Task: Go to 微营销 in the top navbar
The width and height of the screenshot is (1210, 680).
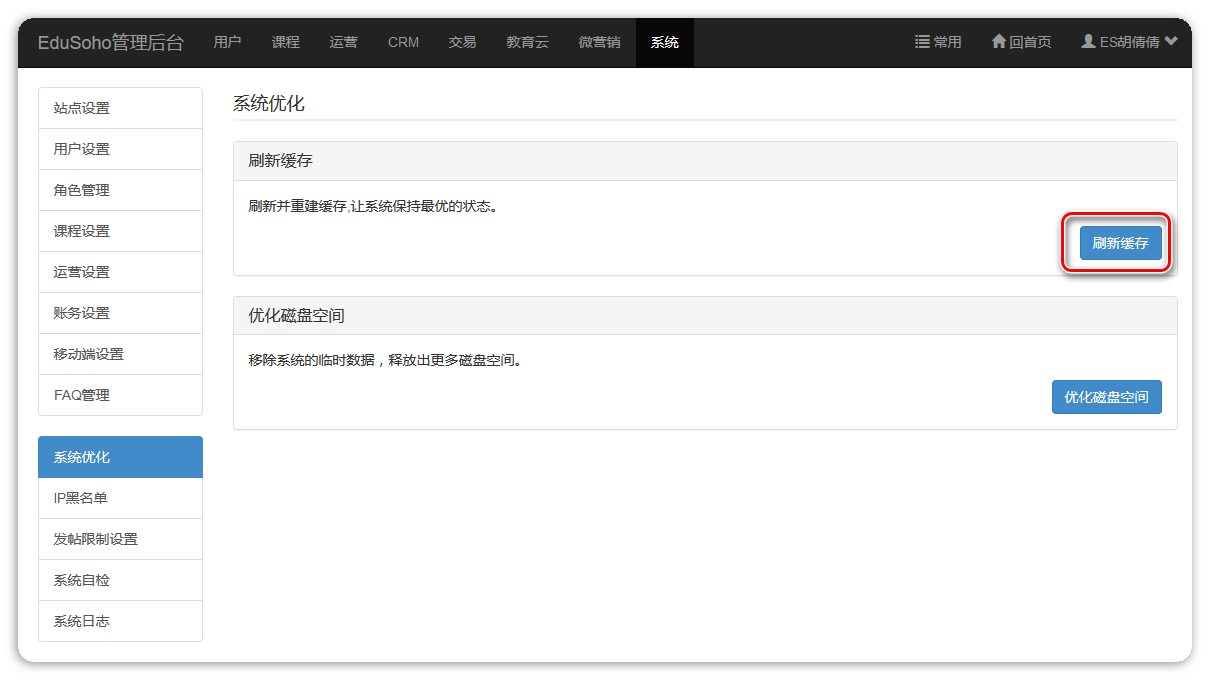Action: point(599,42)
